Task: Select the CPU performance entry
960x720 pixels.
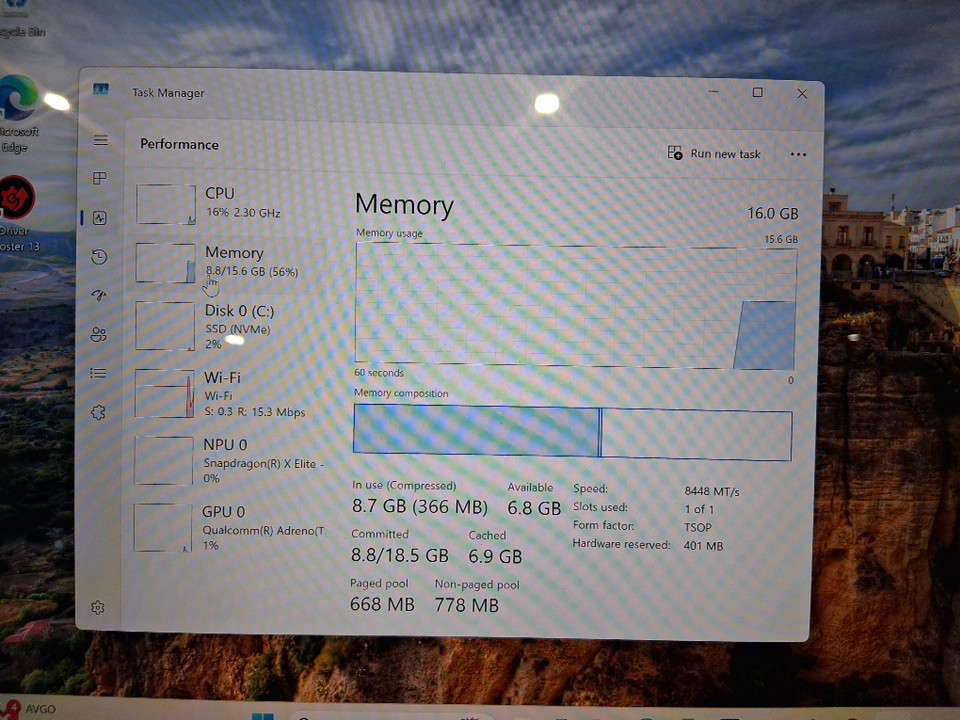Action: (x=230, y=203)
